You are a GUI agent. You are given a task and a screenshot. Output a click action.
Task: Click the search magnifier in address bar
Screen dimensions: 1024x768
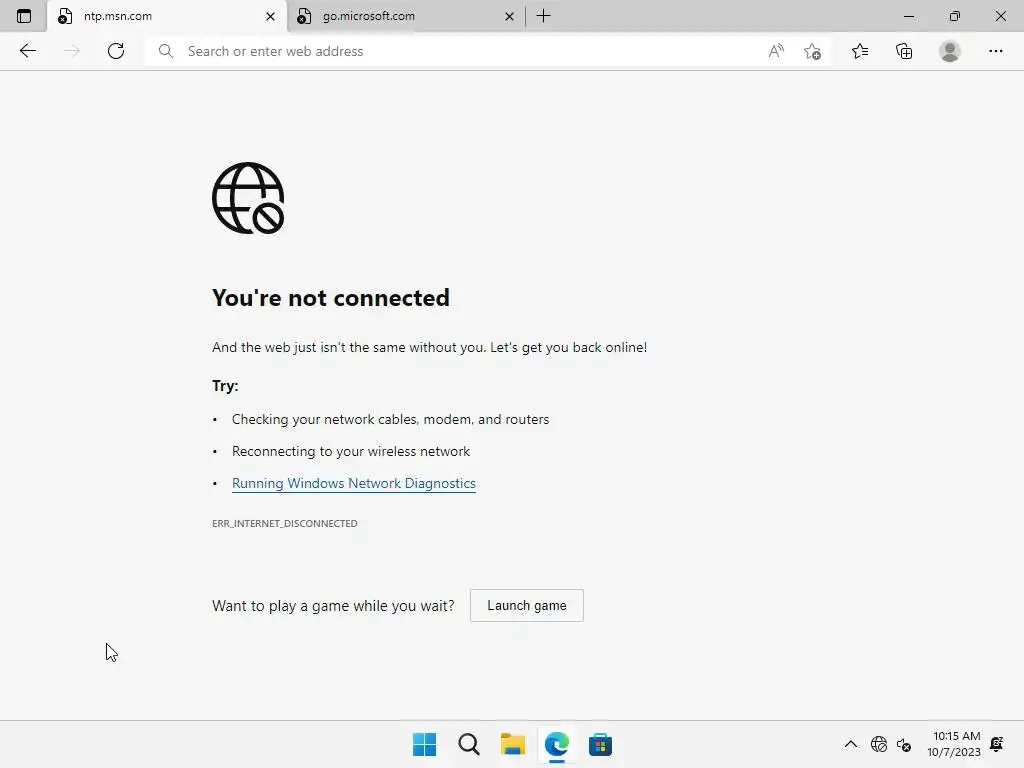pyautogui.click(x=166, y=51)
